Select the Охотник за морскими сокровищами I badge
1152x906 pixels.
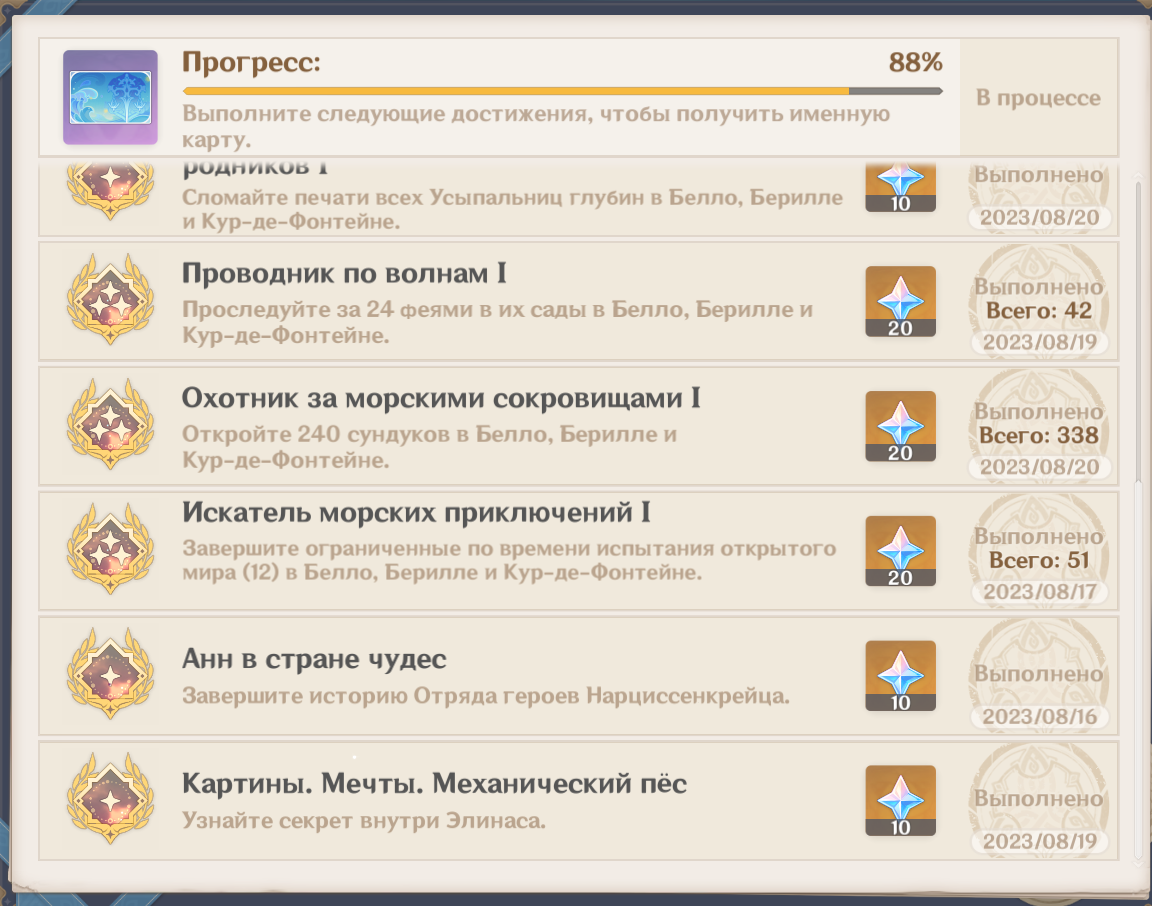pyautogui.click(x=109, y=425)
